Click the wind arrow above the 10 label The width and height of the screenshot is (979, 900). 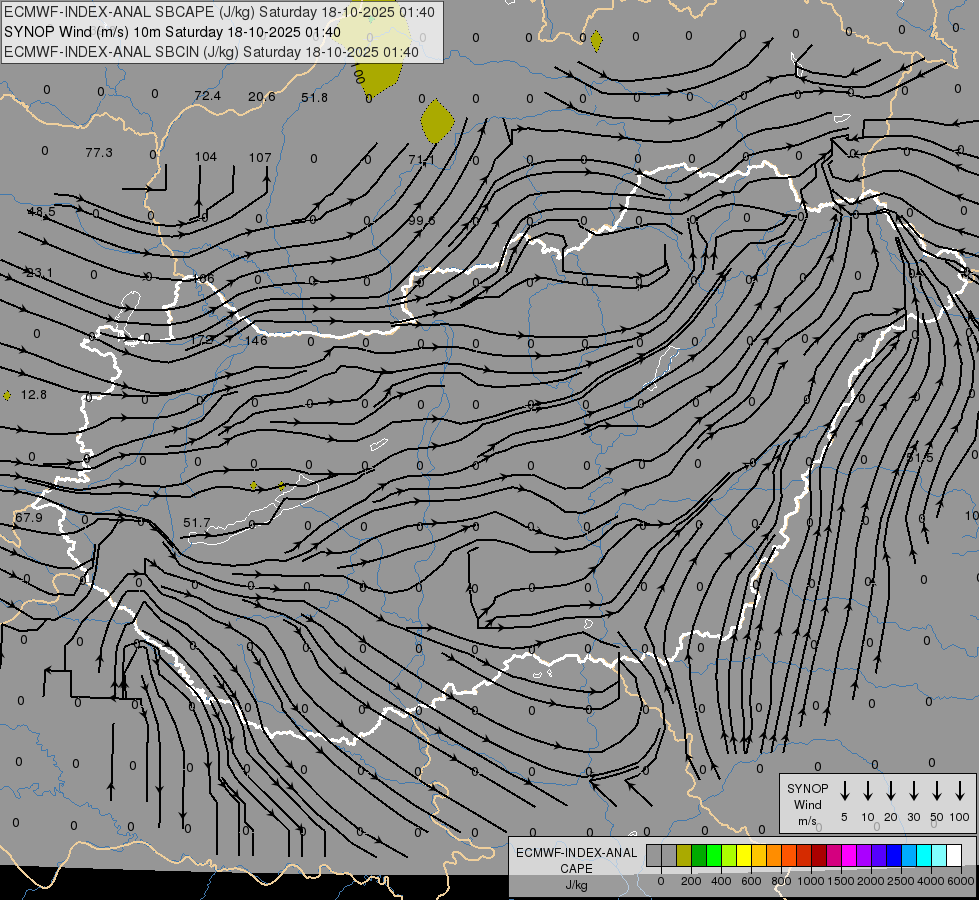pos(867,791)
